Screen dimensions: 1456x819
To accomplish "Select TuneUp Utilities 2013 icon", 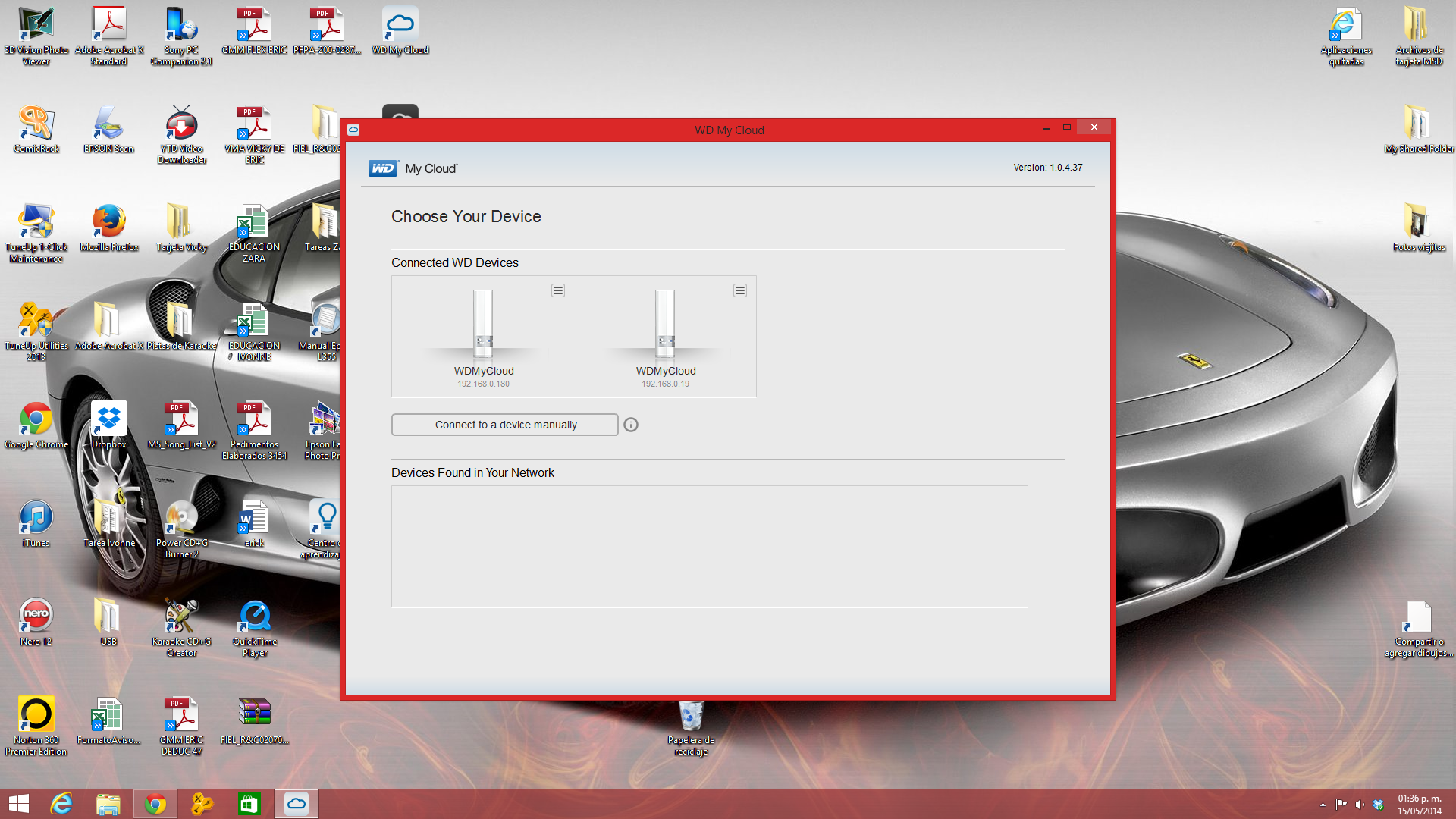I will click(36, 331).
